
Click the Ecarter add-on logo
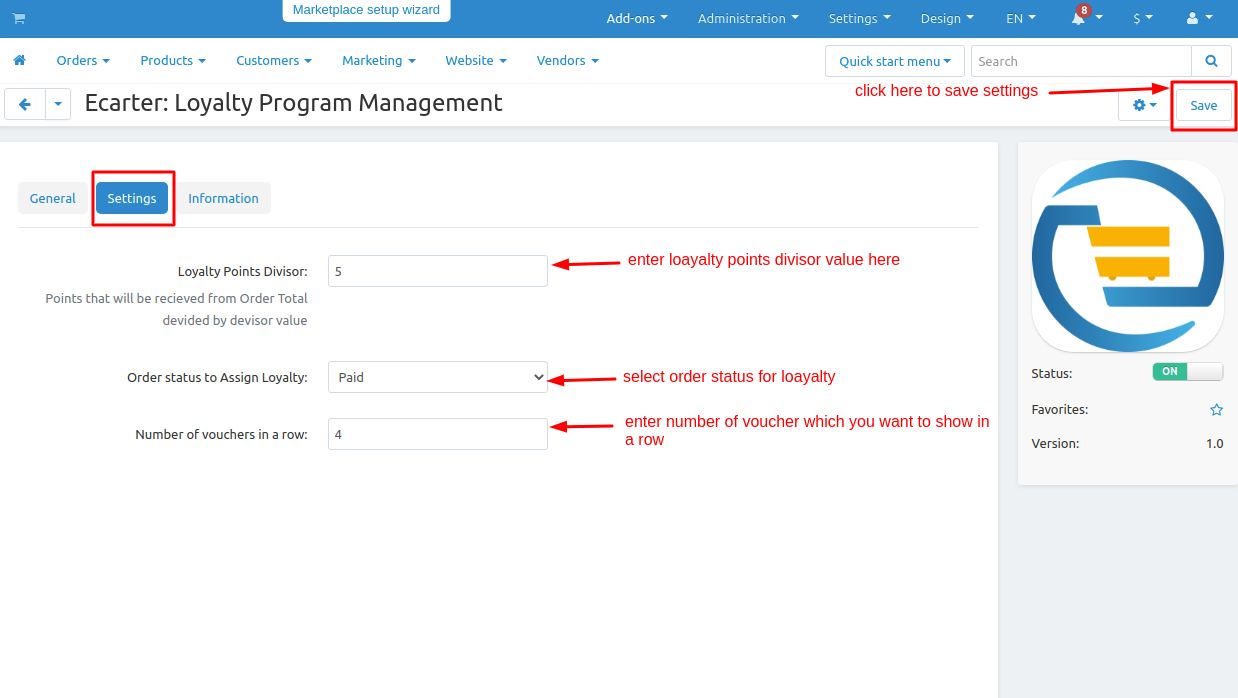[x=1128, y=255]
